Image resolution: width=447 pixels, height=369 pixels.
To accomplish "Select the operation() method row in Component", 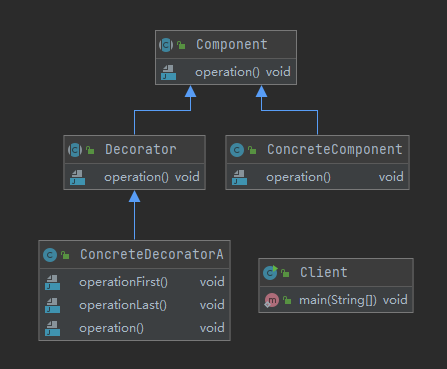I will click(226, 72).
